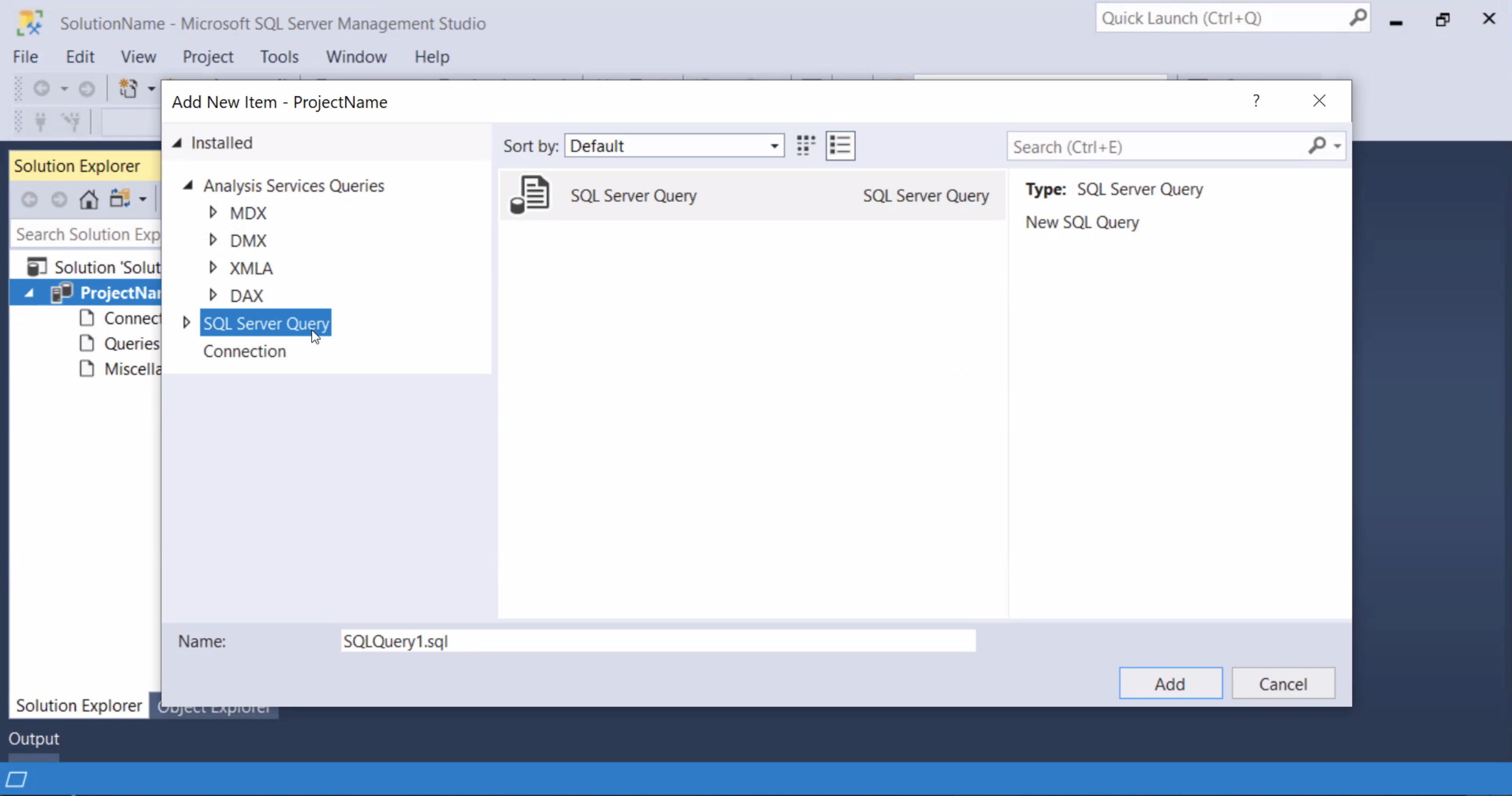The height and width of the screenshot is (796, 1512).
Task: Select Connection in the category tree
Action: click(245, 351)
